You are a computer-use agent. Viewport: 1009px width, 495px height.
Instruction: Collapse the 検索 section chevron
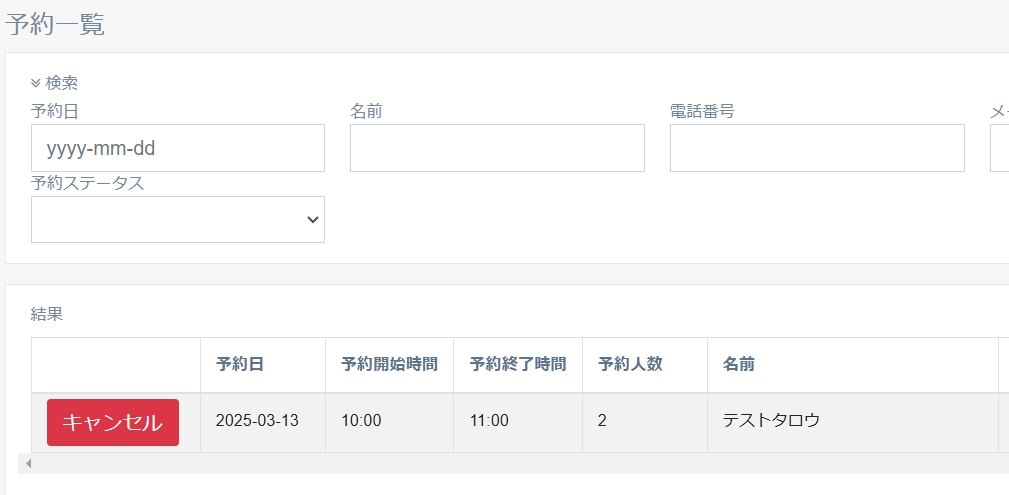[x=36, y=83]
